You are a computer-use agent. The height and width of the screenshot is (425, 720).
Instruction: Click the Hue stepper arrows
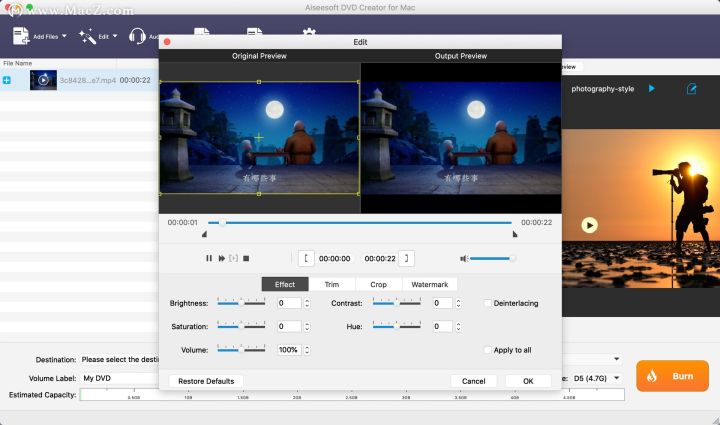click(x=458, y=326)
